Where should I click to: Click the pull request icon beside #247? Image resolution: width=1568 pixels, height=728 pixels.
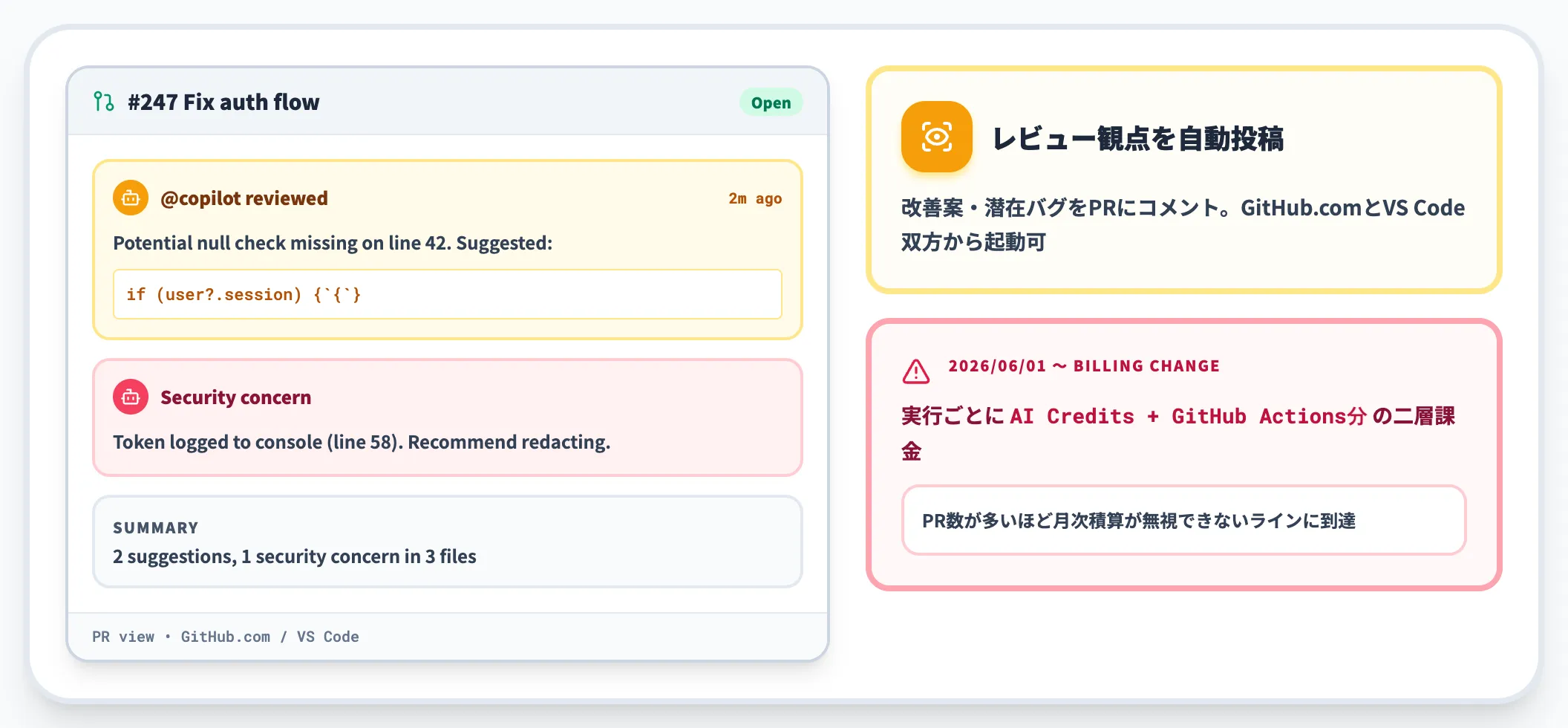pyautogui.click(x=104, y=102)
